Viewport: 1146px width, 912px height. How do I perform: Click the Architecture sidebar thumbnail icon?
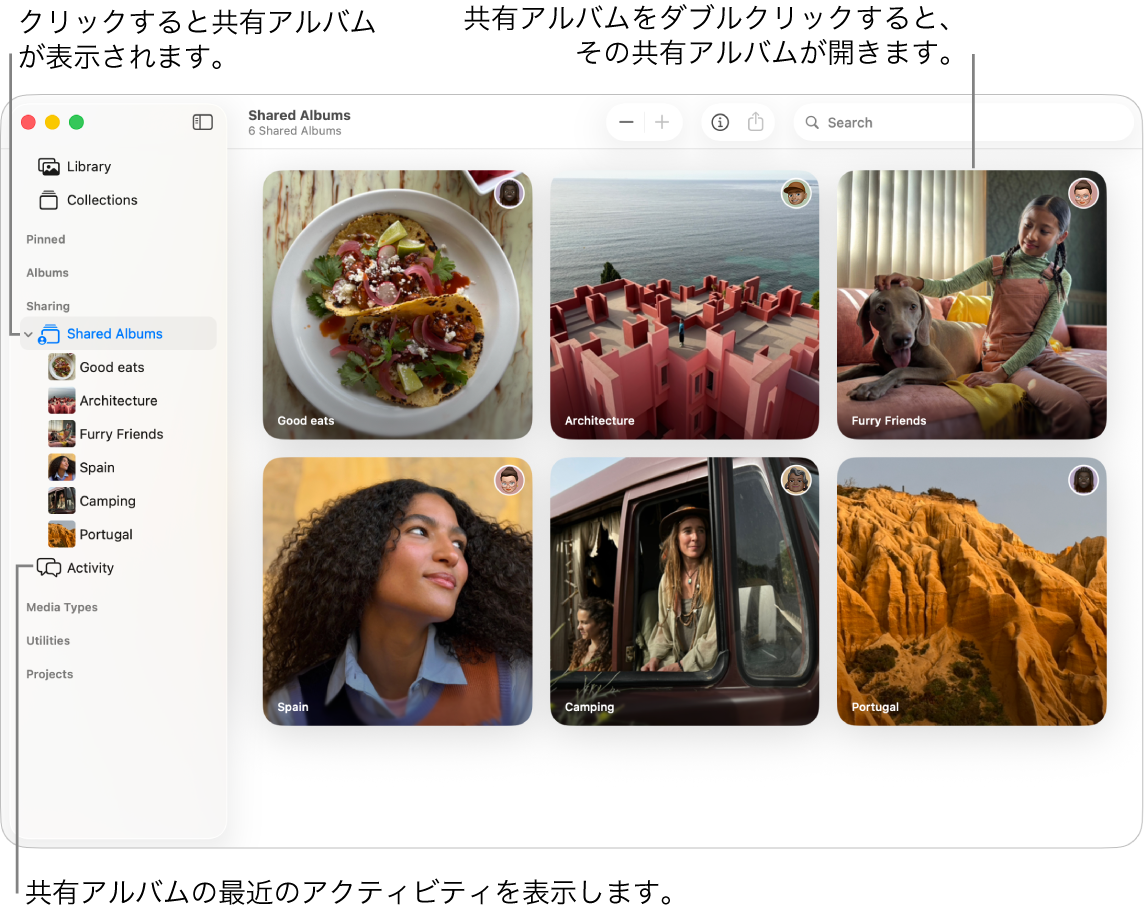point(61,400)
